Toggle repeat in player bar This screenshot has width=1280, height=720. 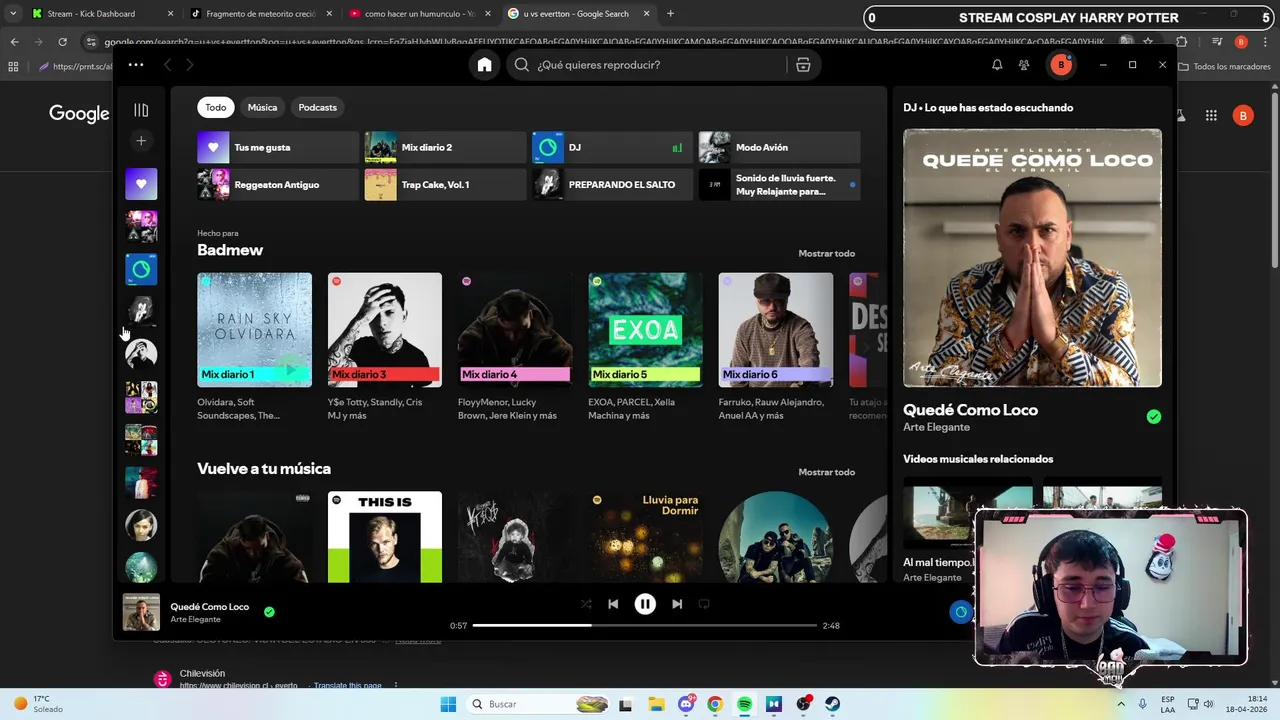click(704, 604)
